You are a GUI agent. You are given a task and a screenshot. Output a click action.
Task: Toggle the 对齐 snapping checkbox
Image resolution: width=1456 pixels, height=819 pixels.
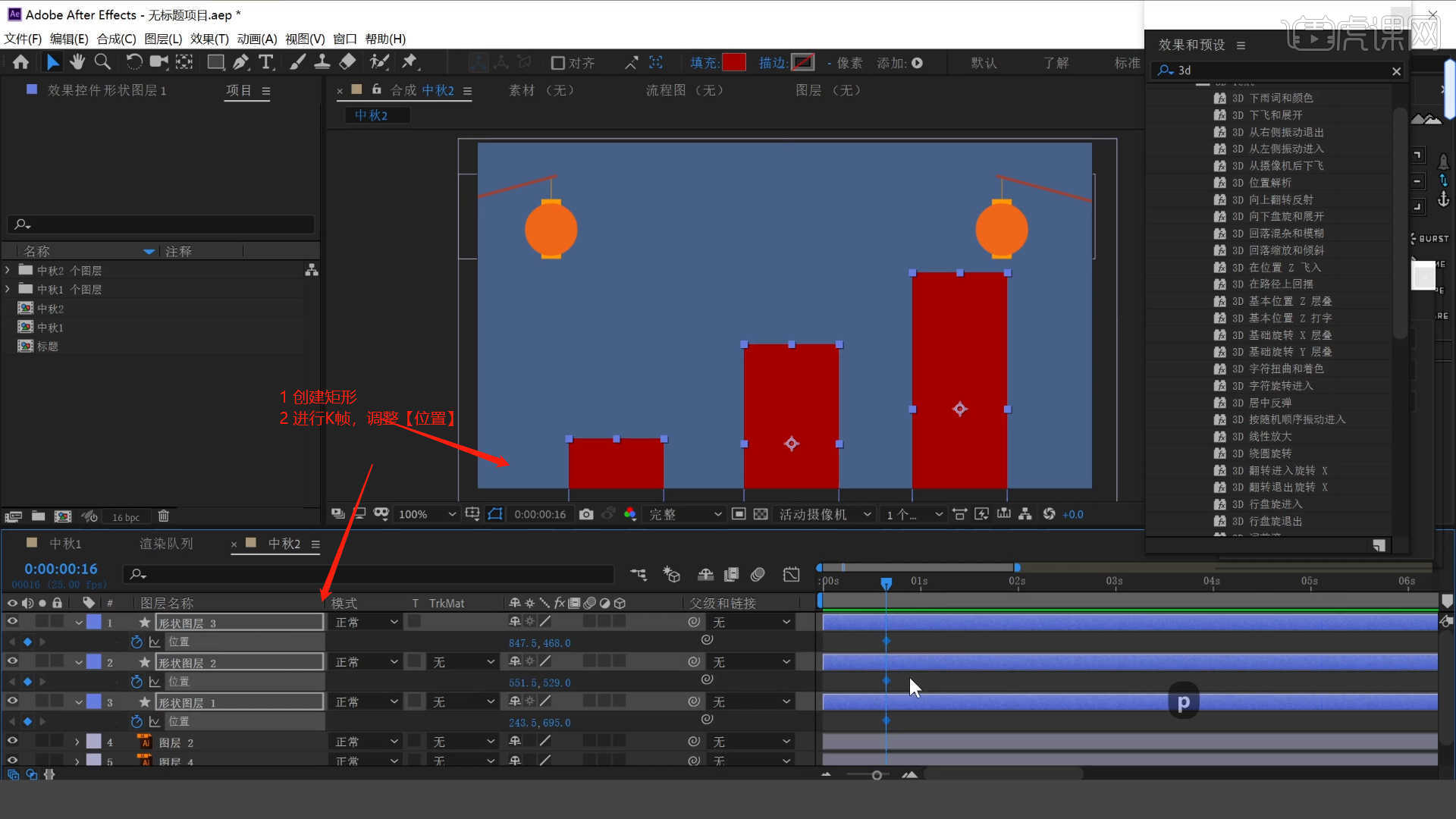click(558, 63)
